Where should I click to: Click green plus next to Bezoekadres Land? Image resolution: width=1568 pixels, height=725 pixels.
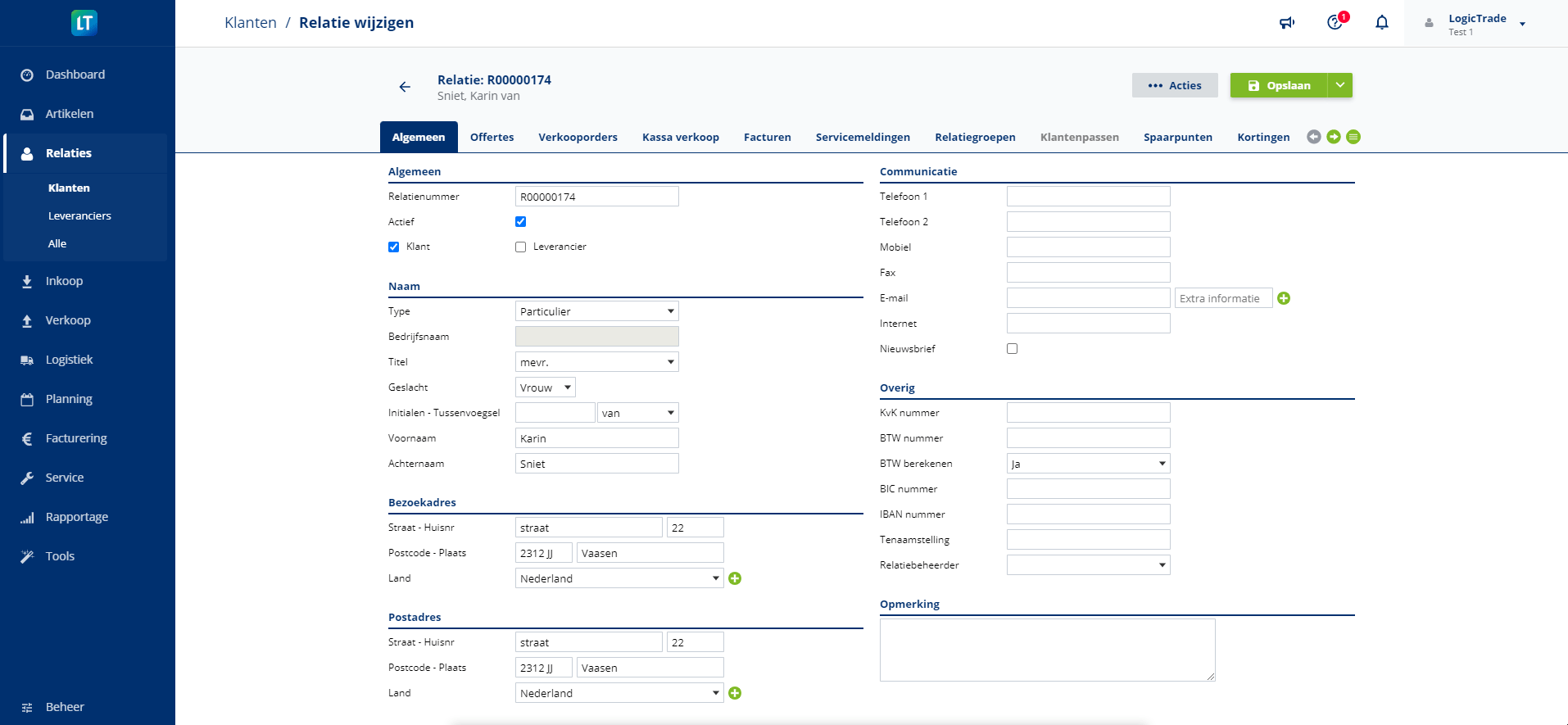pos(735,579)
